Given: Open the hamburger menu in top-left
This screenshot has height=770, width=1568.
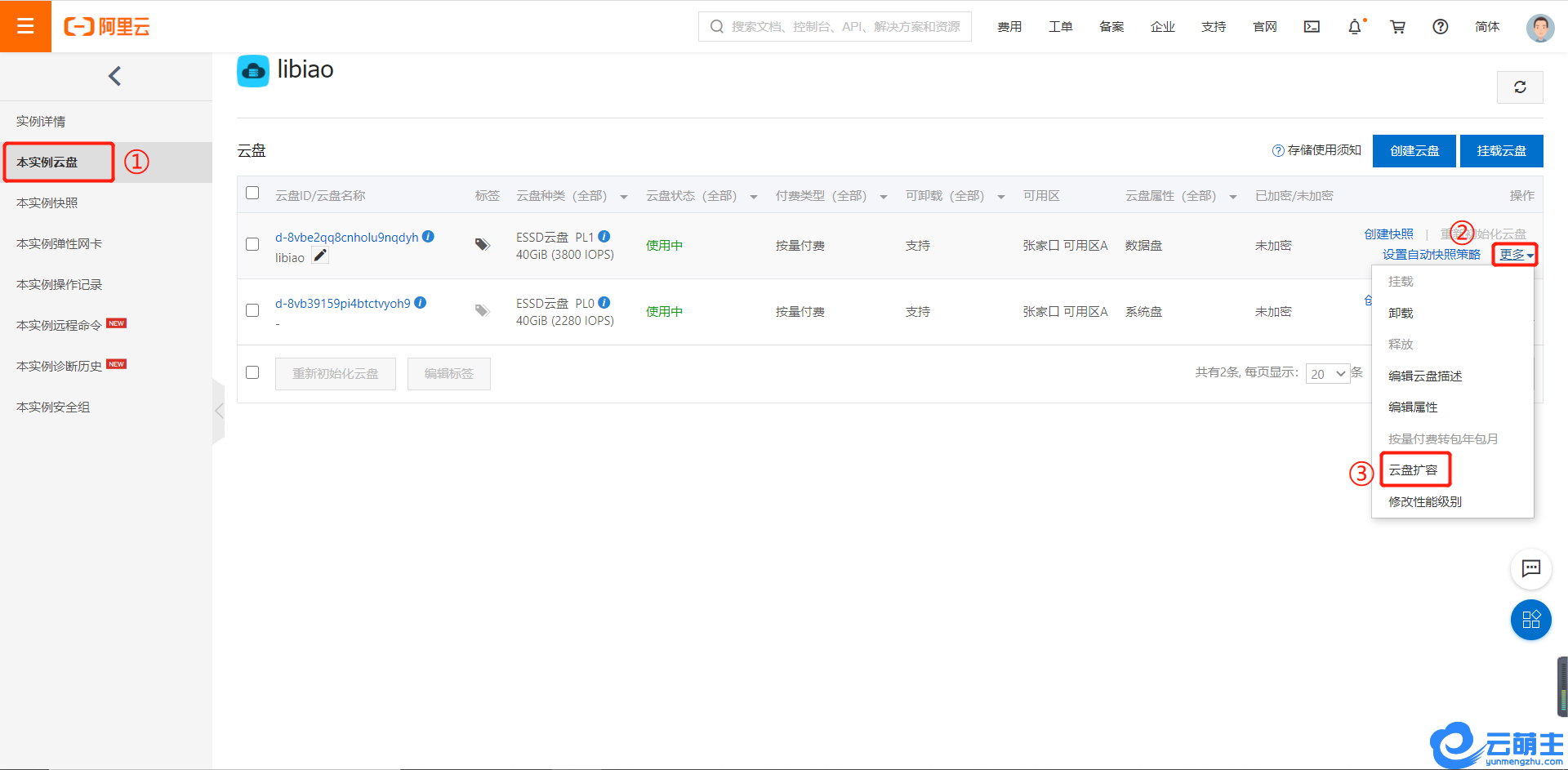Looking at the screenshot, I should click(x=25, y=26).
